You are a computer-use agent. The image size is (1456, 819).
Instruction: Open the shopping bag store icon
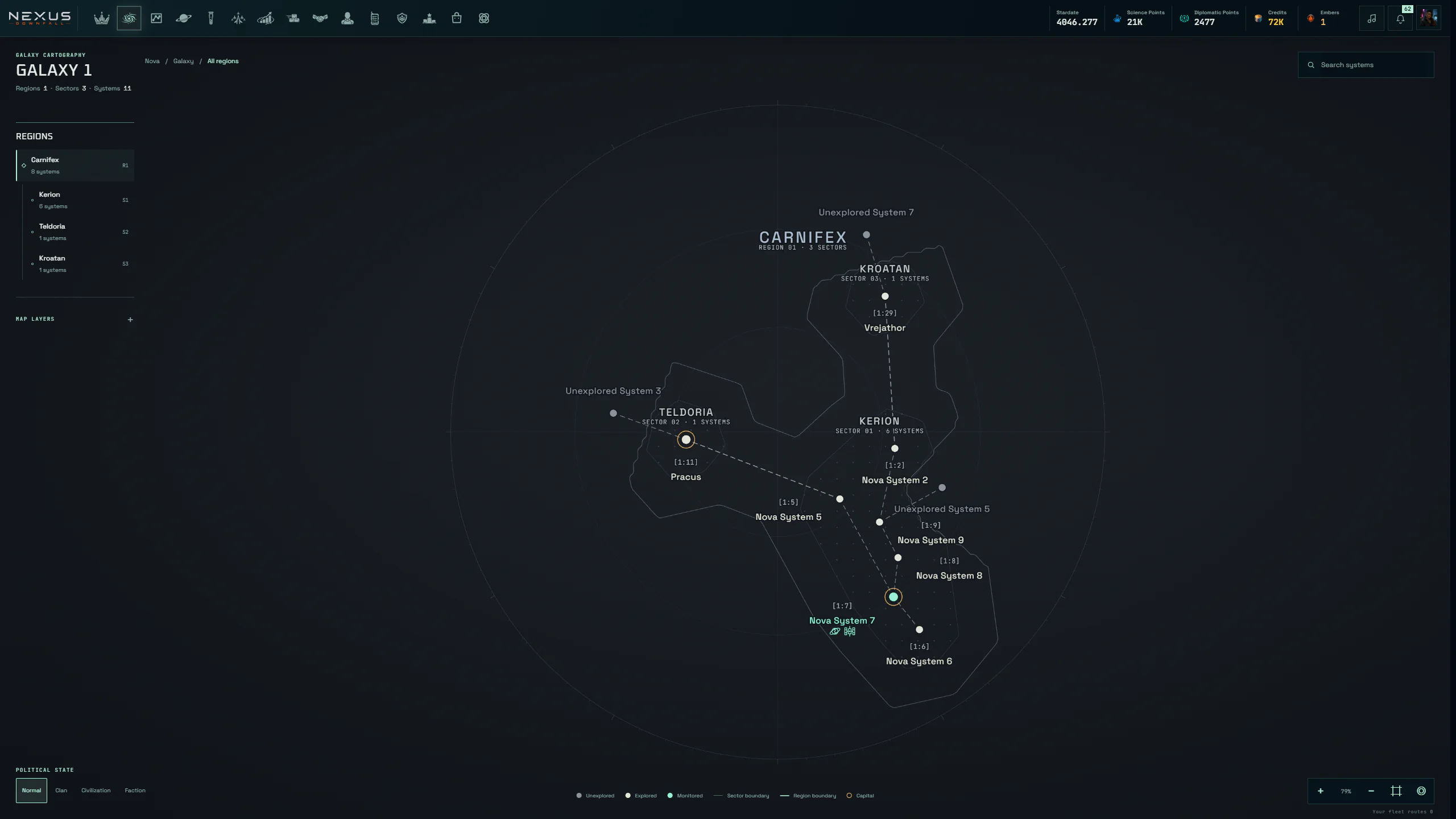coord(457,18)
